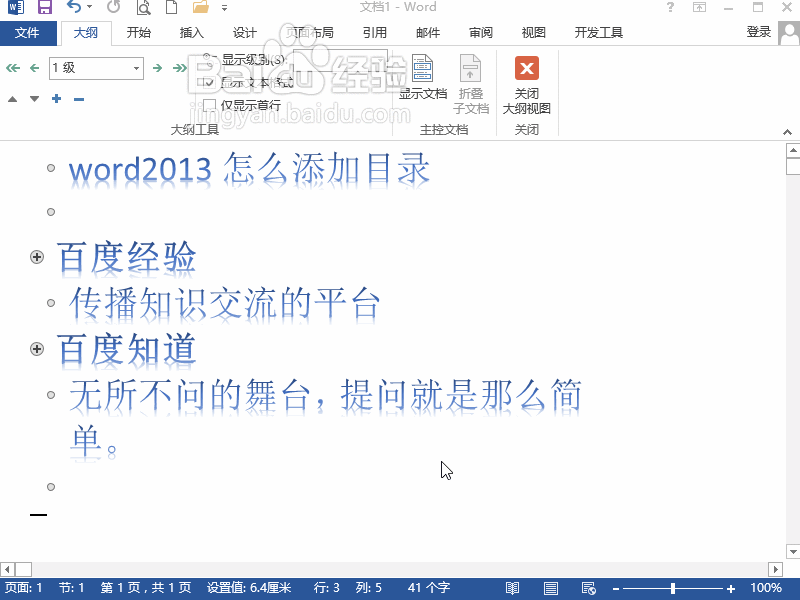
Task: Click the text 'word2013 怎么添加目录'
Action: [249, 169]
